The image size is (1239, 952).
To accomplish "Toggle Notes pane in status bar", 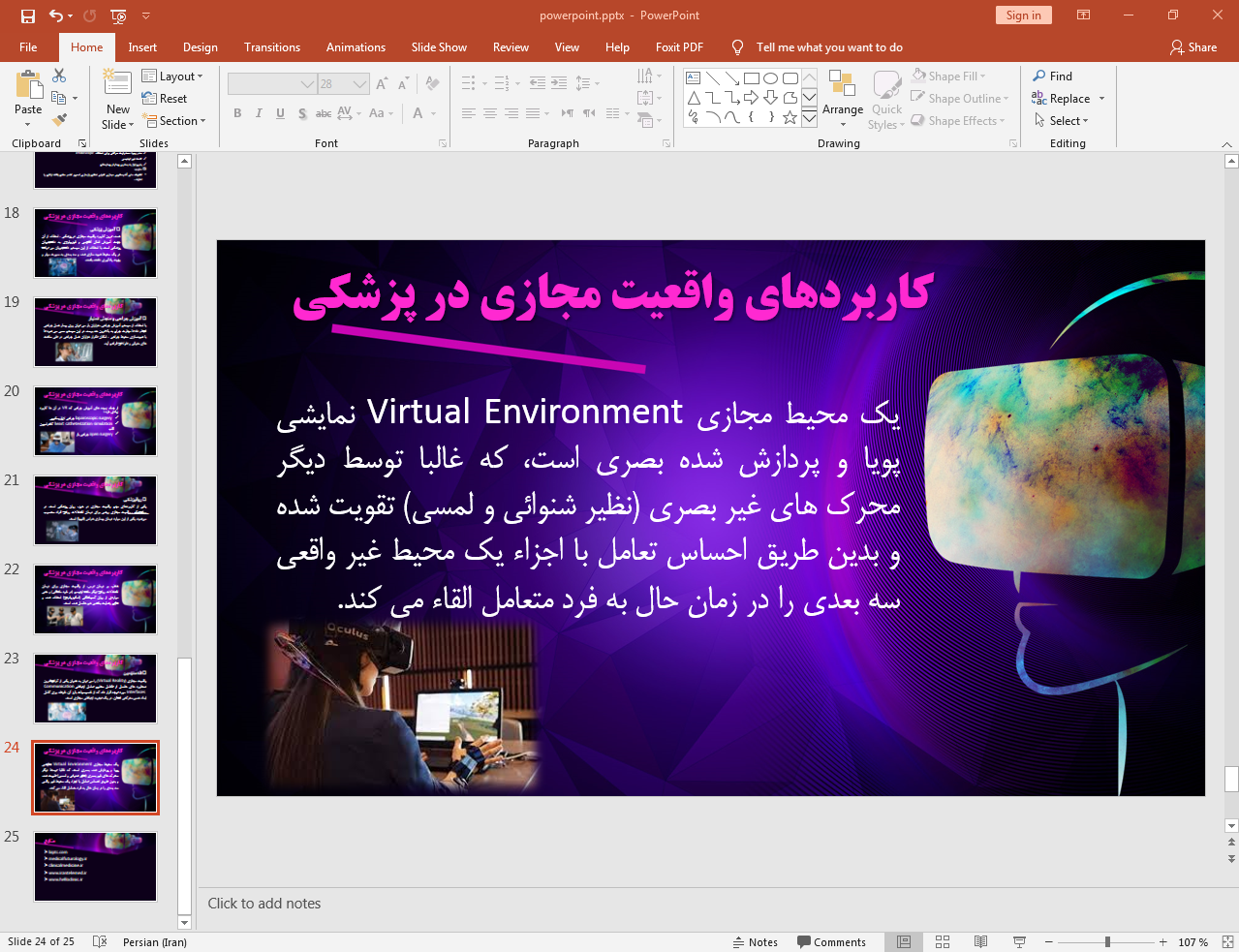I will 756,941.
